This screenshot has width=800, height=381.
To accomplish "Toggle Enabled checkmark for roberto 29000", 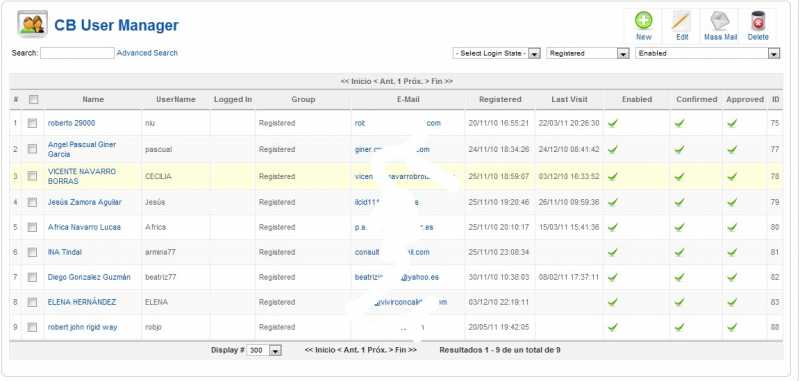I will [613, 123].
